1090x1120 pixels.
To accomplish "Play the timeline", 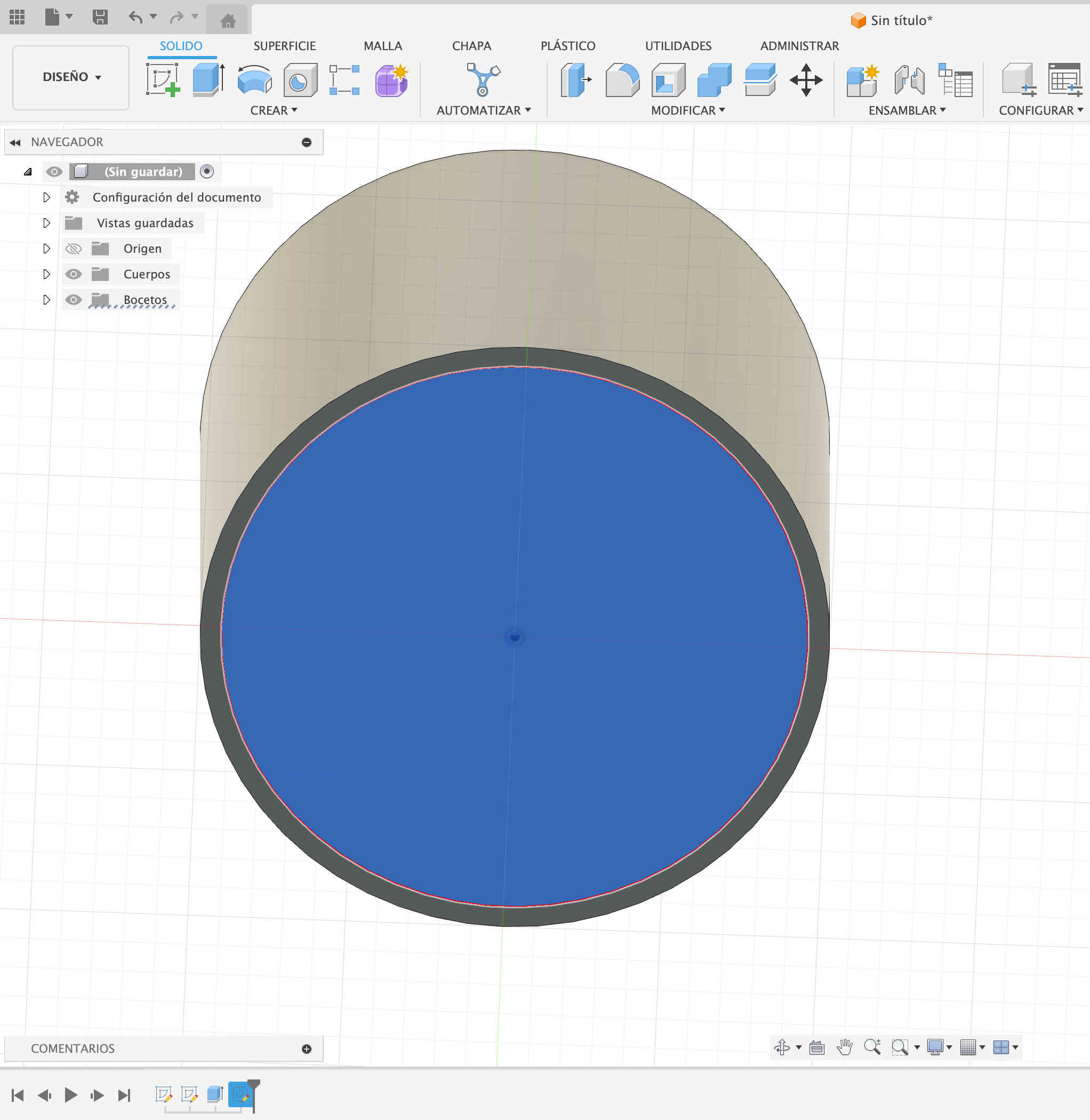I will pos(71,1095).
